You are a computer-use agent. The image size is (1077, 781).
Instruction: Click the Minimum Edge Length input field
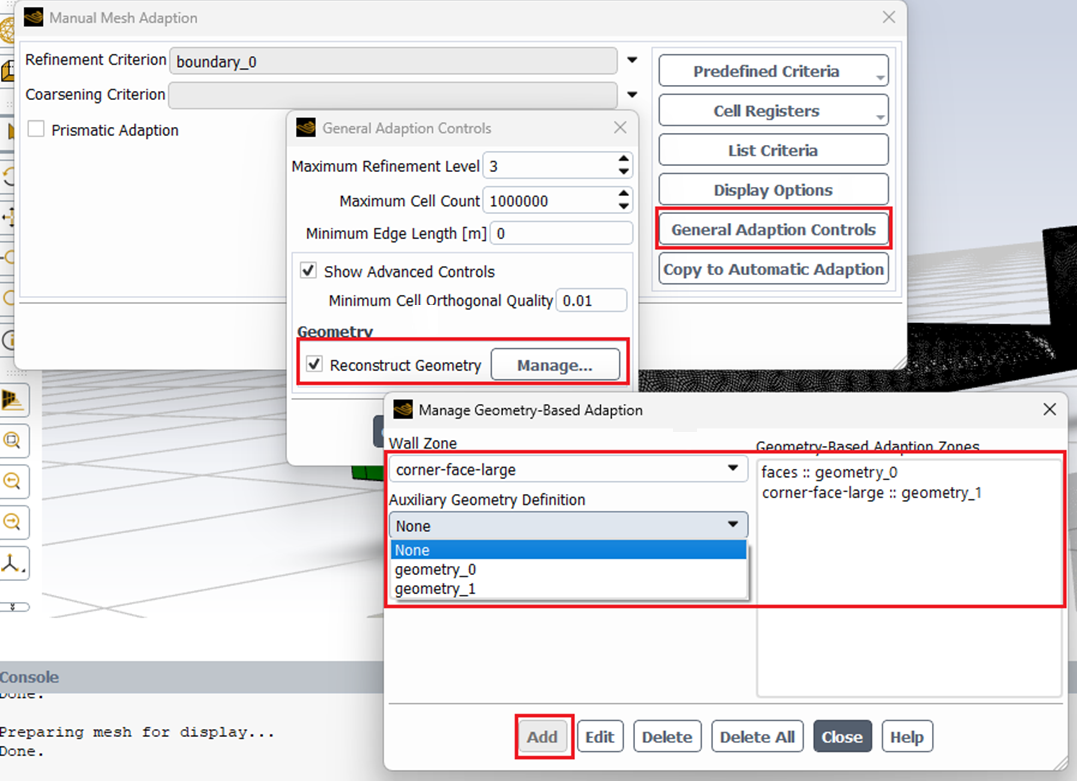pyautogui.click(x=560, y=233)
